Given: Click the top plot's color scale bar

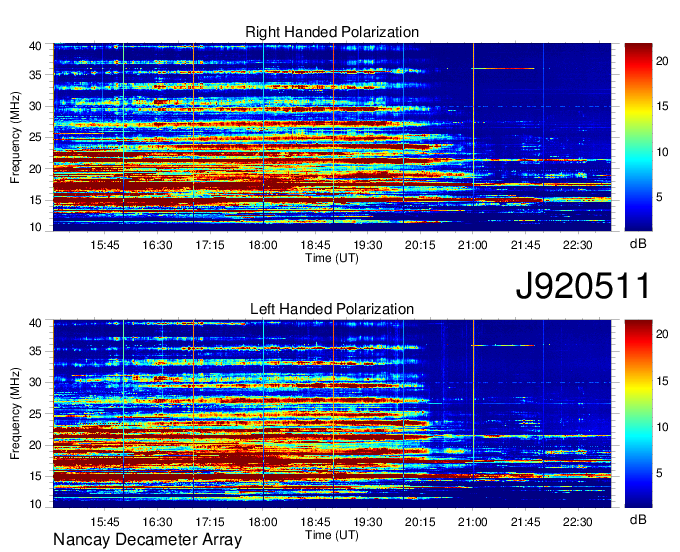Looking at the screenshot, I should (x=638, y=137).
